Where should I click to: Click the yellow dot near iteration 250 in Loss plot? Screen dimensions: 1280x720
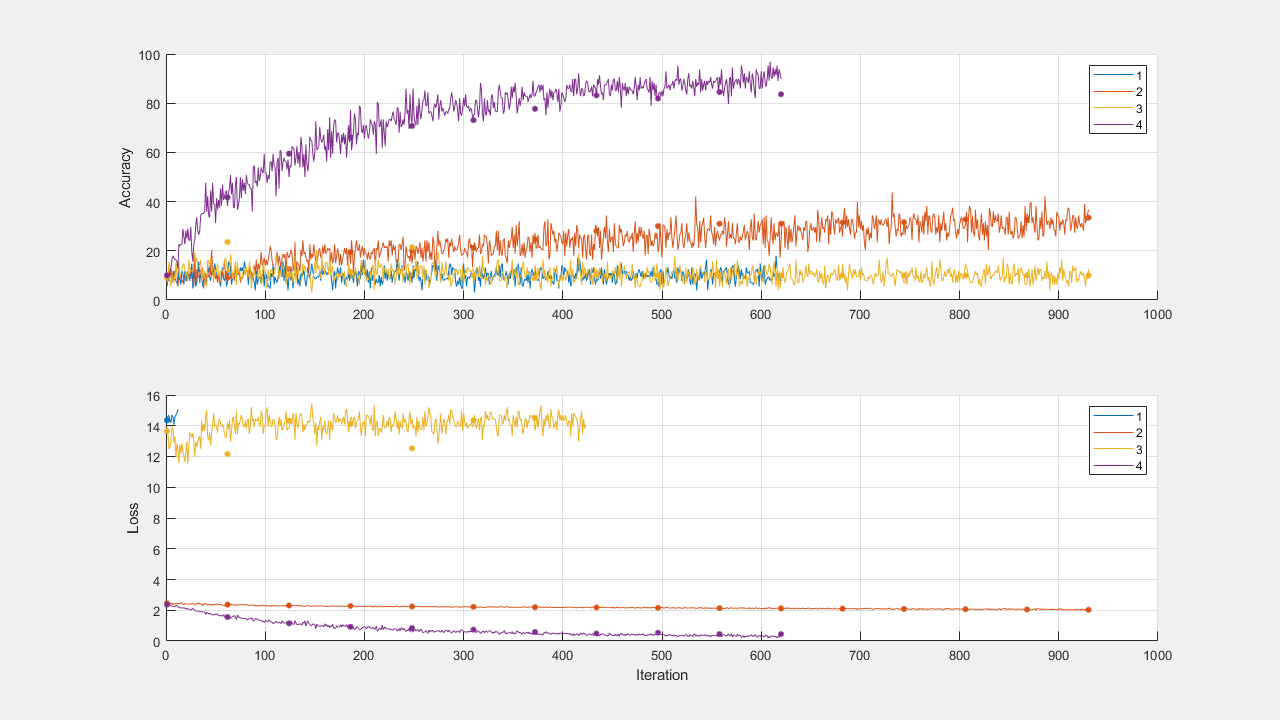(411, 448)
